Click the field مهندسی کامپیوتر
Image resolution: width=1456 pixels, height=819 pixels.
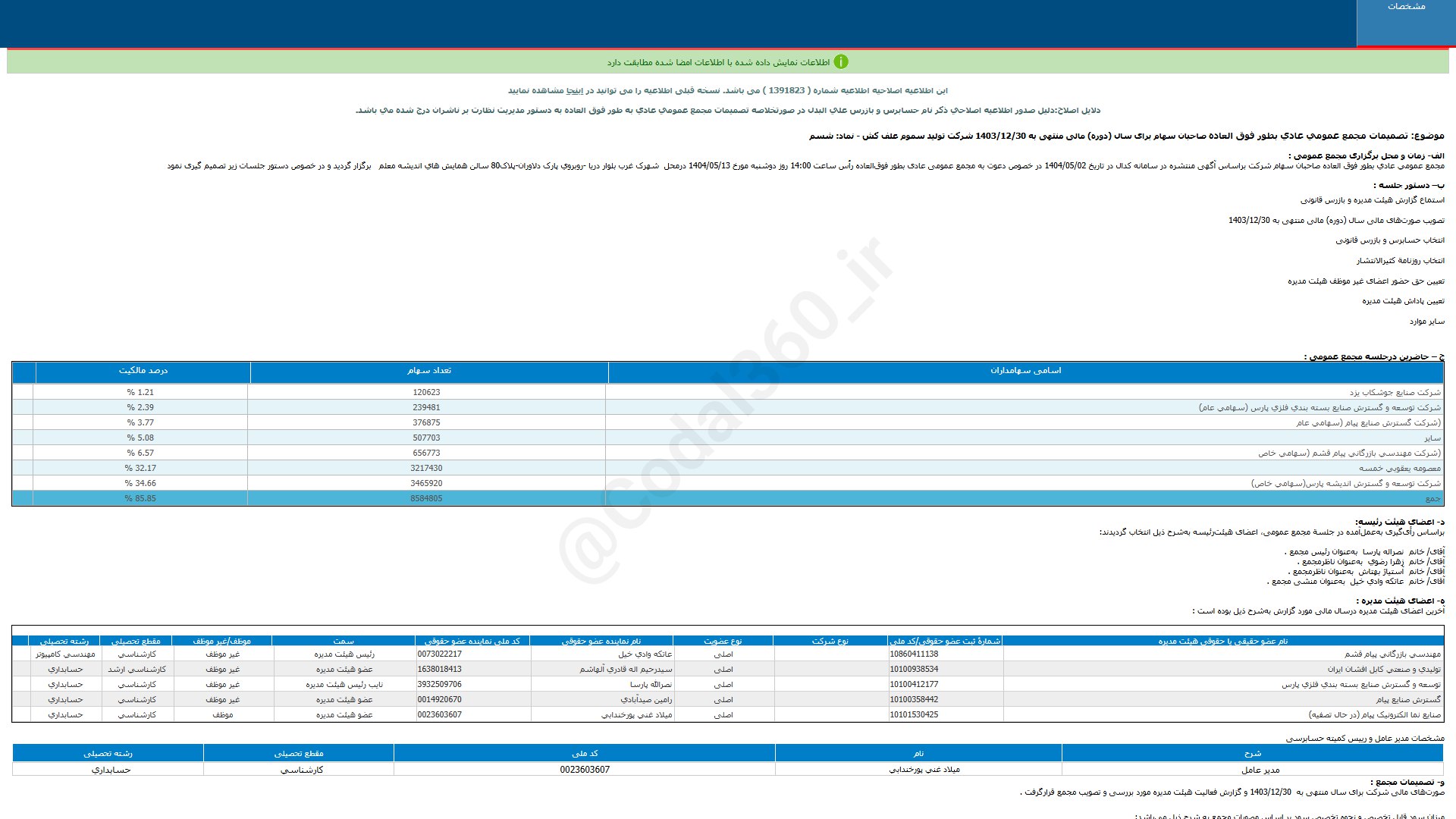[65, 654]
